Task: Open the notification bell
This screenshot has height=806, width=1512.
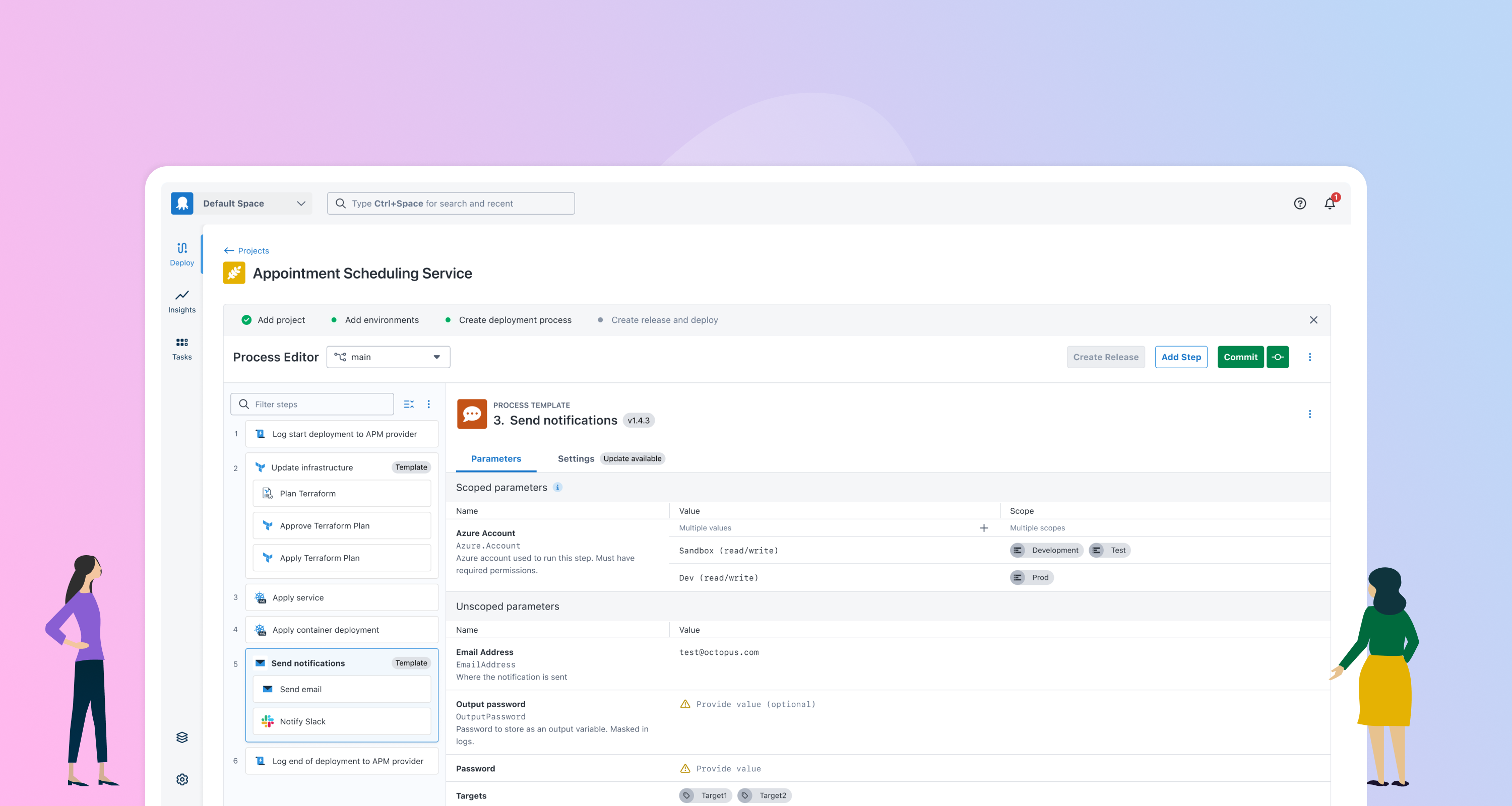Action: pyautogui.click(x=1330, y=203)
